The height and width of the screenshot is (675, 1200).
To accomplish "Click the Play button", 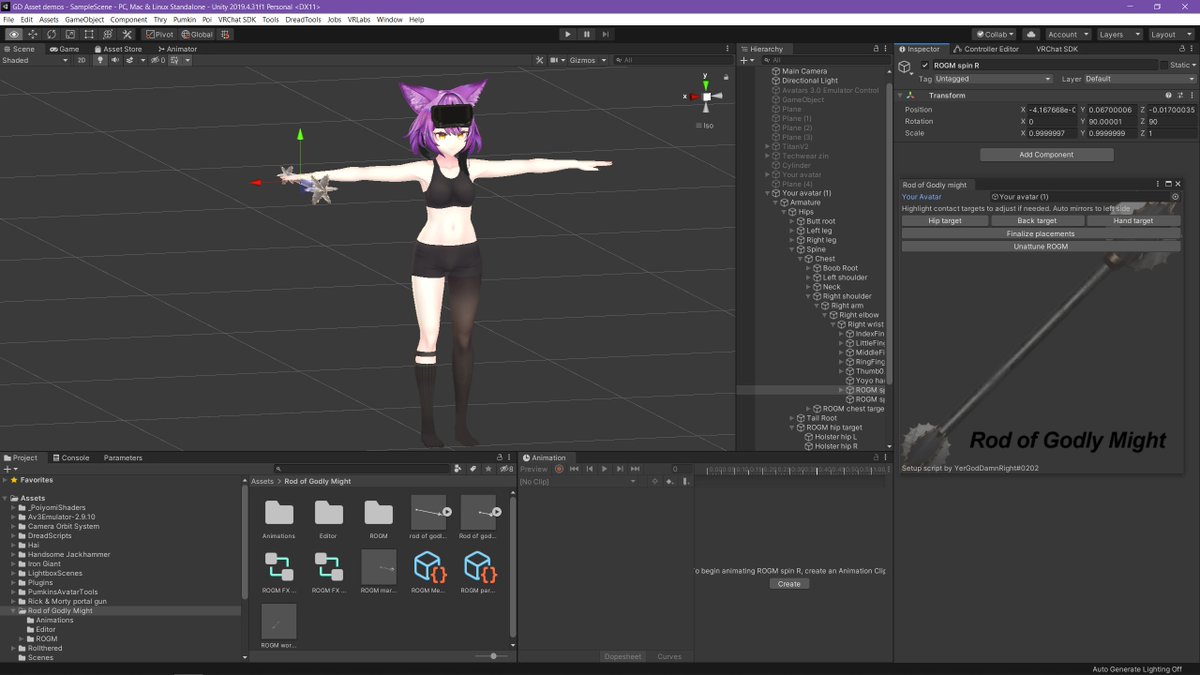I will (x=568, y=34).
